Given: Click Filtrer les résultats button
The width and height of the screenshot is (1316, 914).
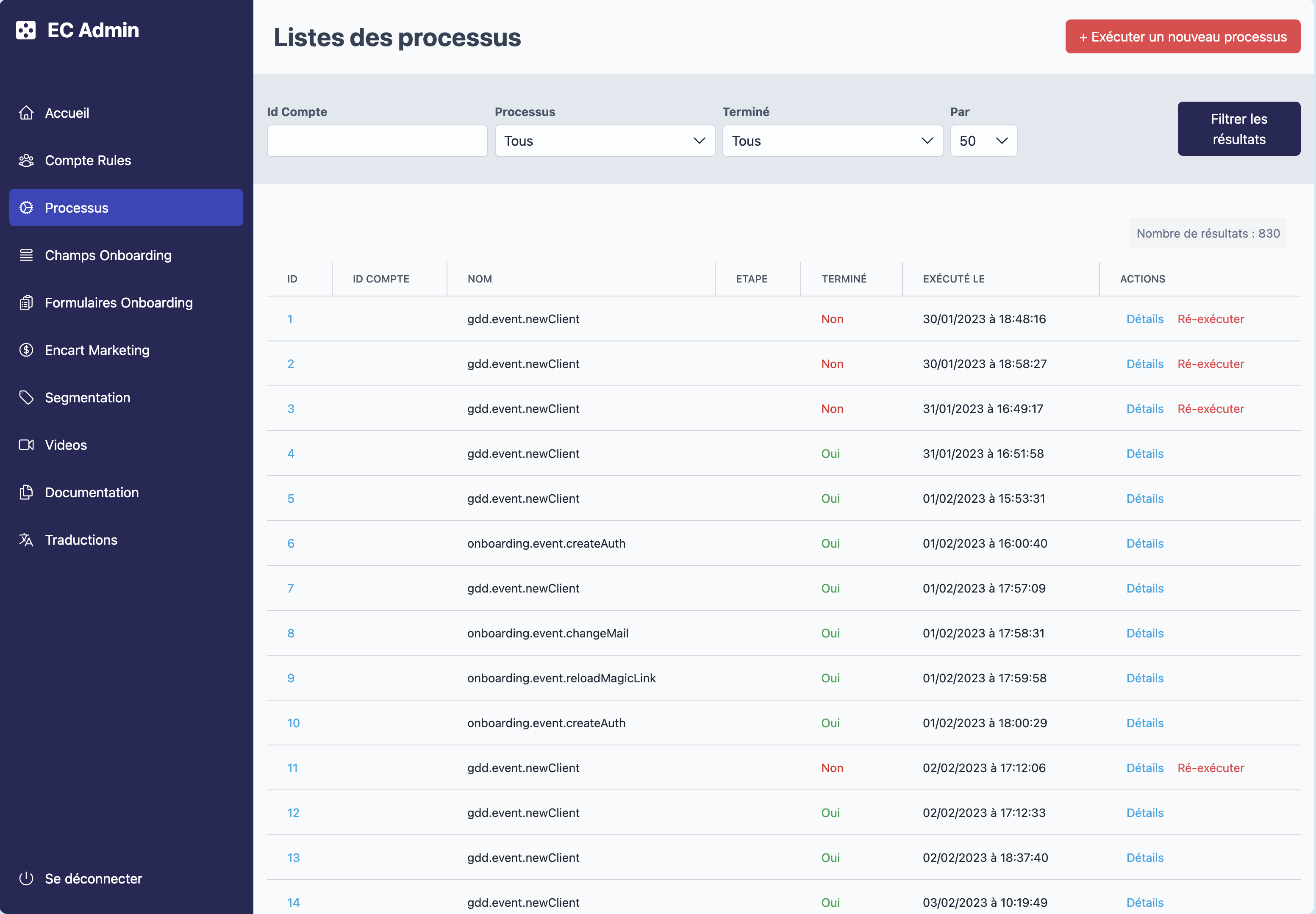Looking at the screenshot, I should 1238,129.
